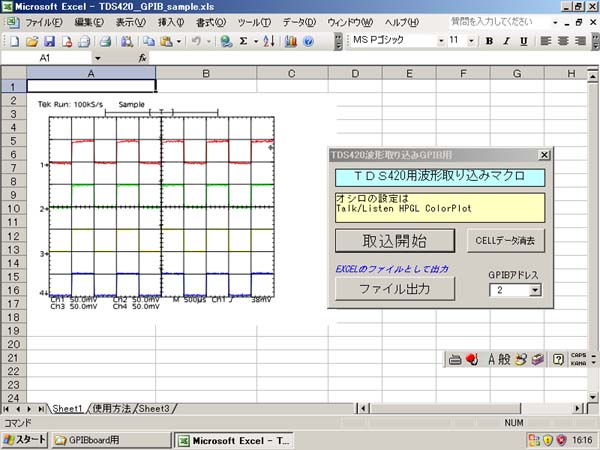This screenshot has height=450, width=600.
Task: Open the ファイル(F) menu
Action: click(x=43, y=23)
